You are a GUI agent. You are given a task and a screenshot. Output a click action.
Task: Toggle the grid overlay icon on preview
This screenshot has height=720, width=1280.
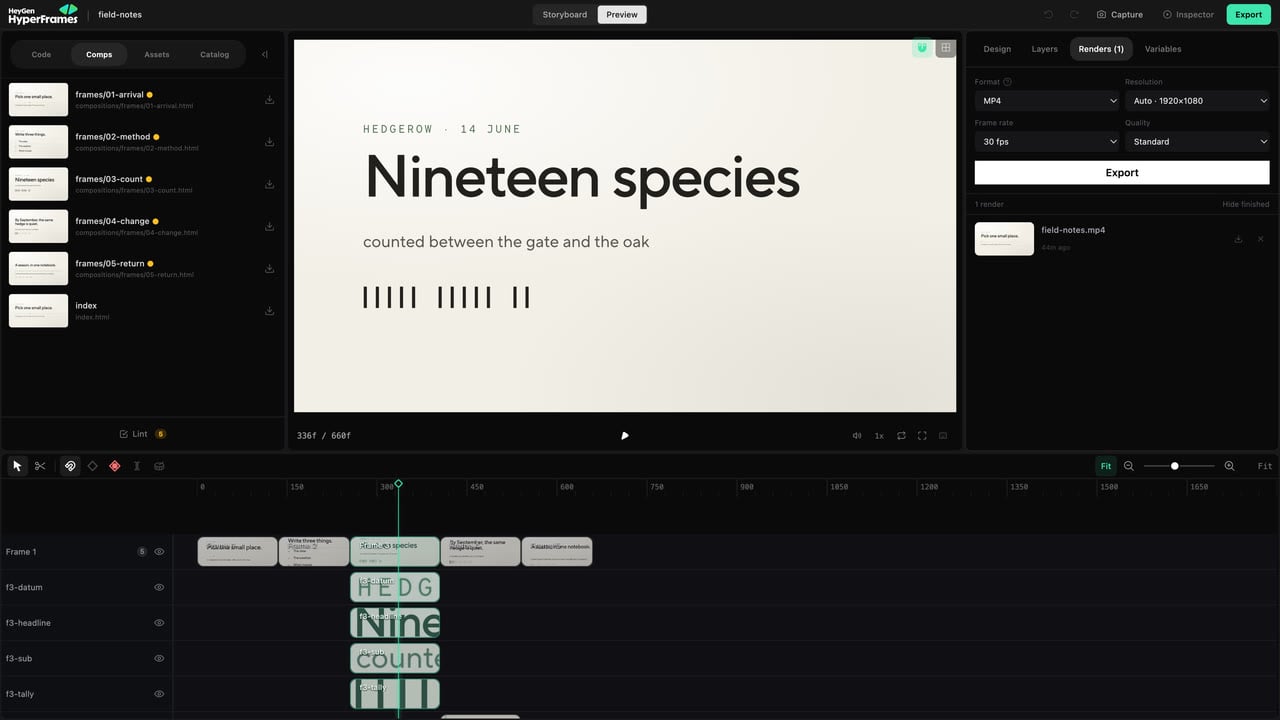tap(945, 48)
